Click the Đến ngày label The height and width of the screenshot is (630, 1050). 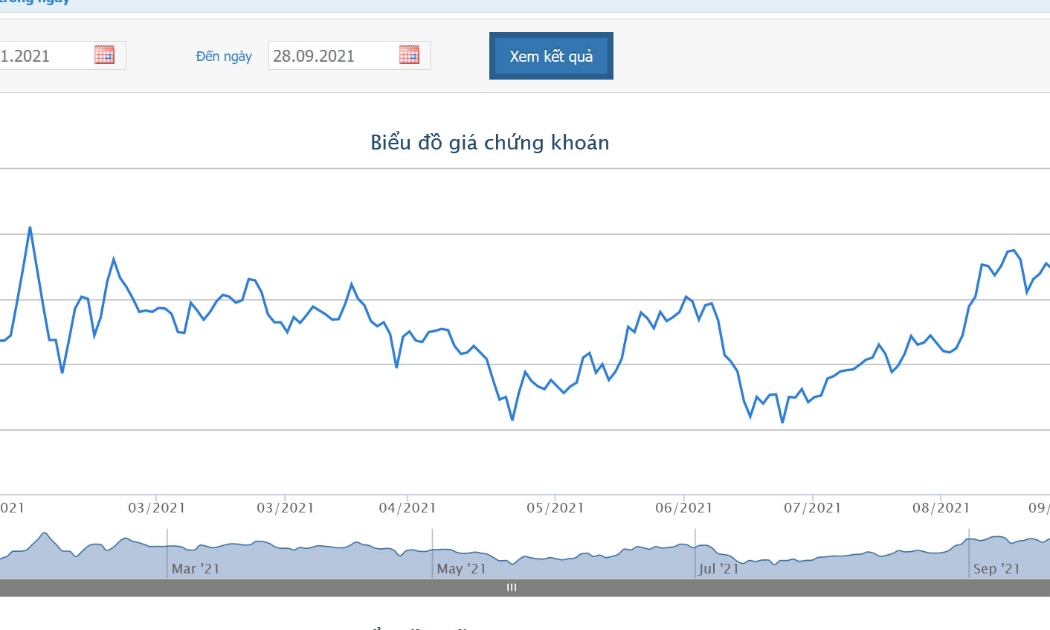[224, 56]
